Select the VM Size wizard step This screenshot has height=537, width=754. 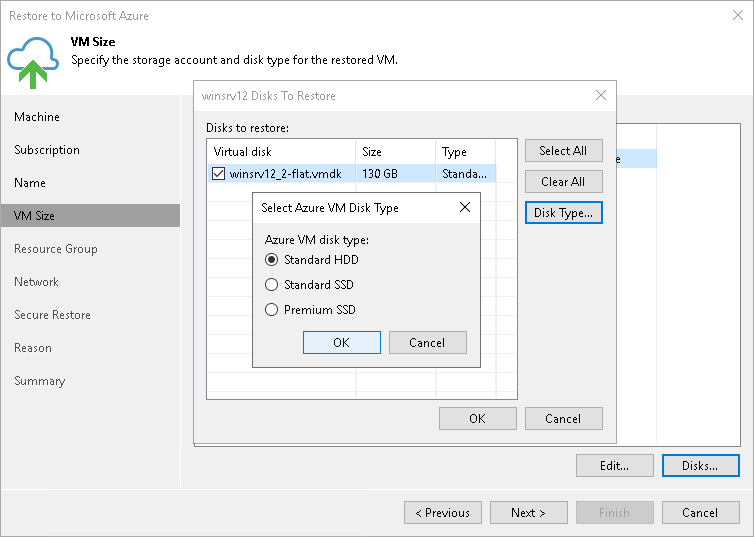click(90, 215)
